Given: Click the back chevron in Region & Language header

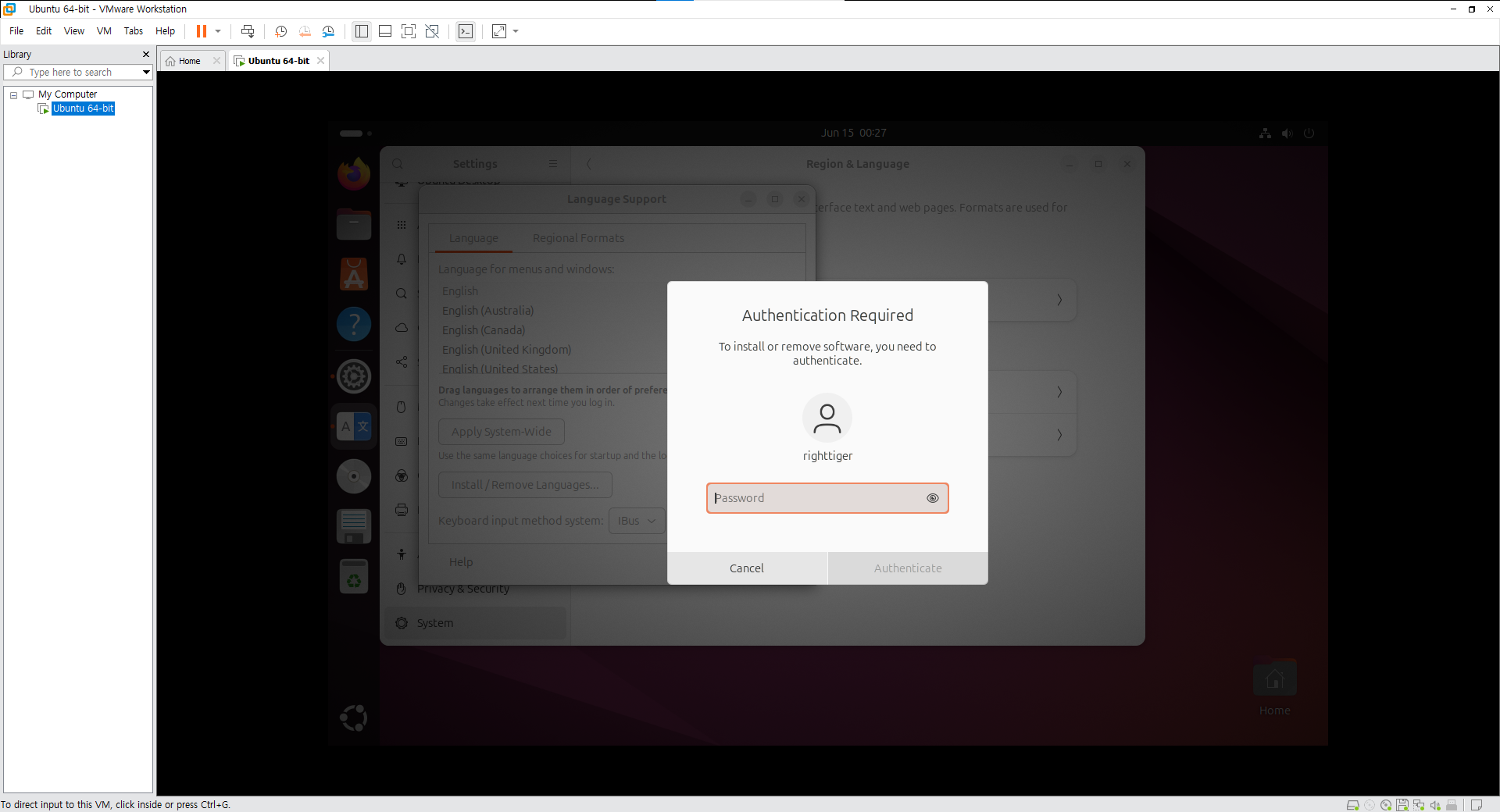Looking at the screenshot, I should click(589, 164).
